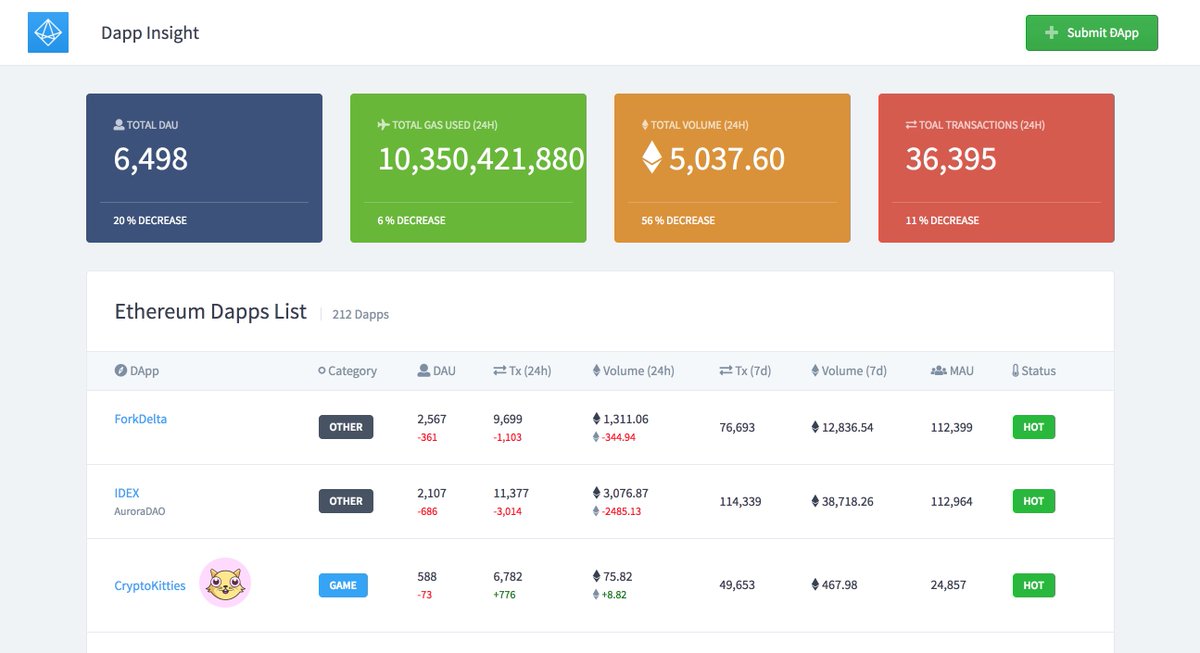
Task: Sort by the DApp column header
Action: [137, 370]
